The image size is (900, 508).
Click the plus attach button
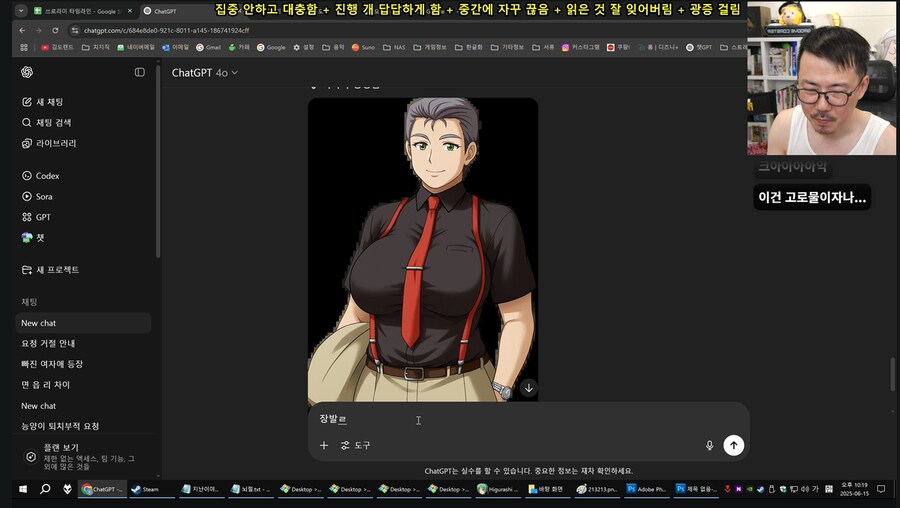324,445
